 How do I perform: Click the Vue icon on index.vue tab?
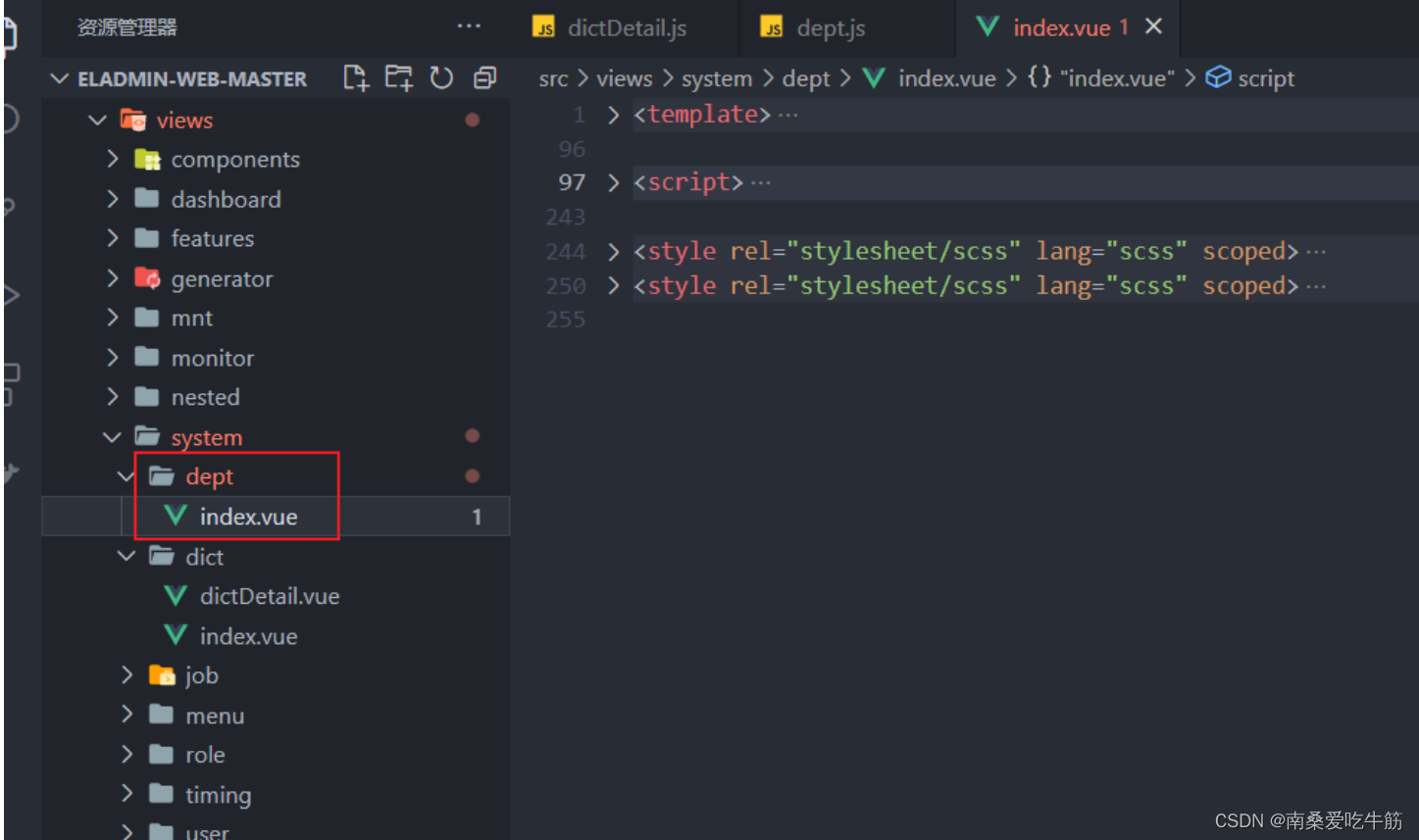(x=988, y=26)
